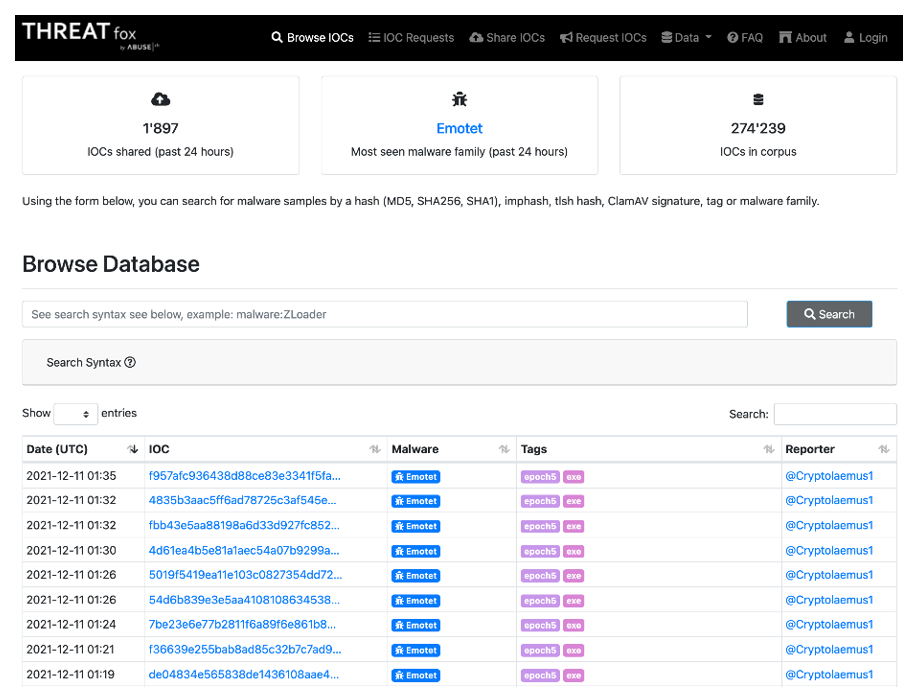Open Browse IOCs in navigation
Viewport: 903px width, 693px height.
312,37
